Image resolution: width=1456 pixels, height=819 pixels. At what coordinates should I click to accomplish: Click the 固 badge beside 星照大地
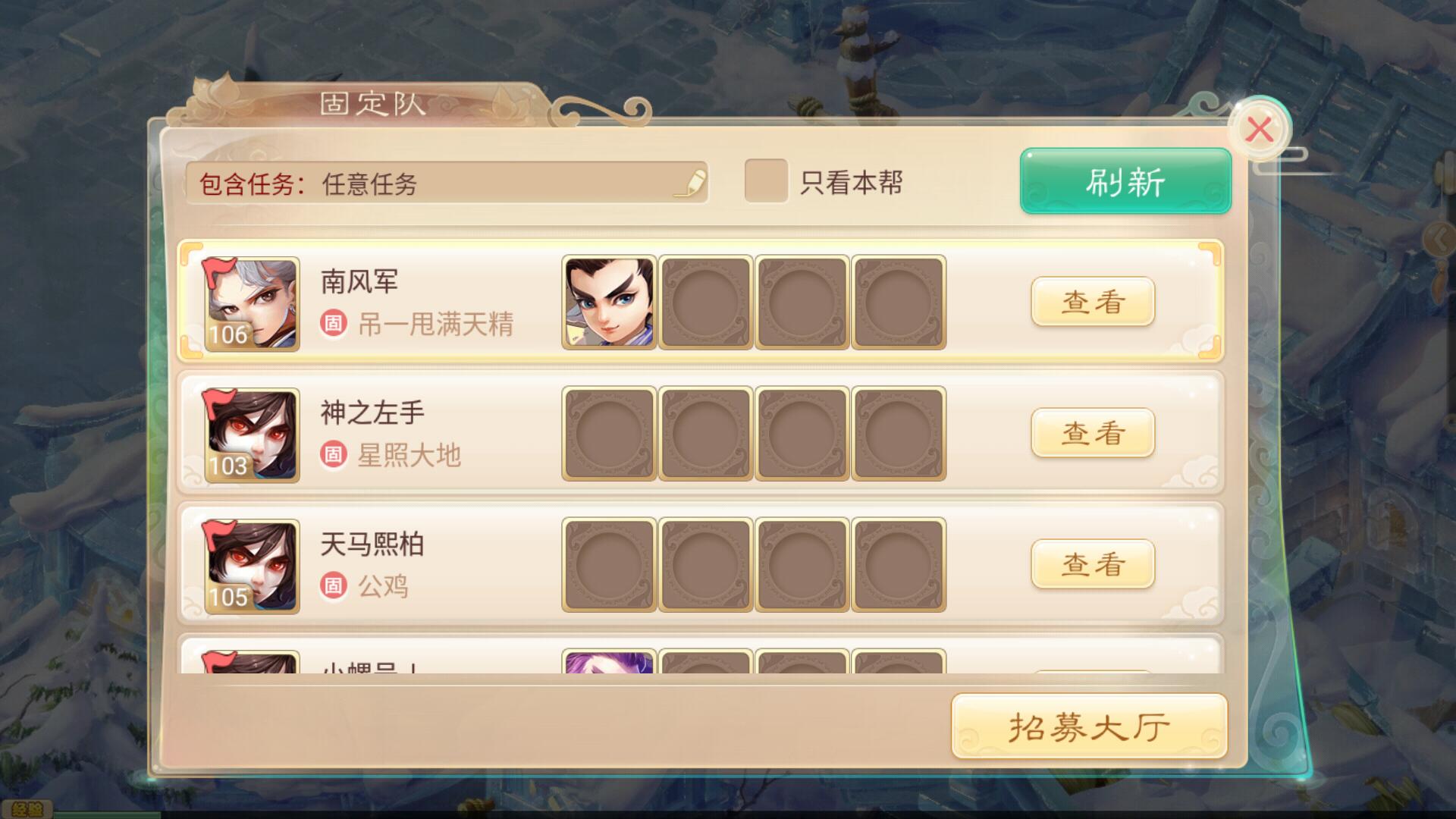[x=333, y=455]
